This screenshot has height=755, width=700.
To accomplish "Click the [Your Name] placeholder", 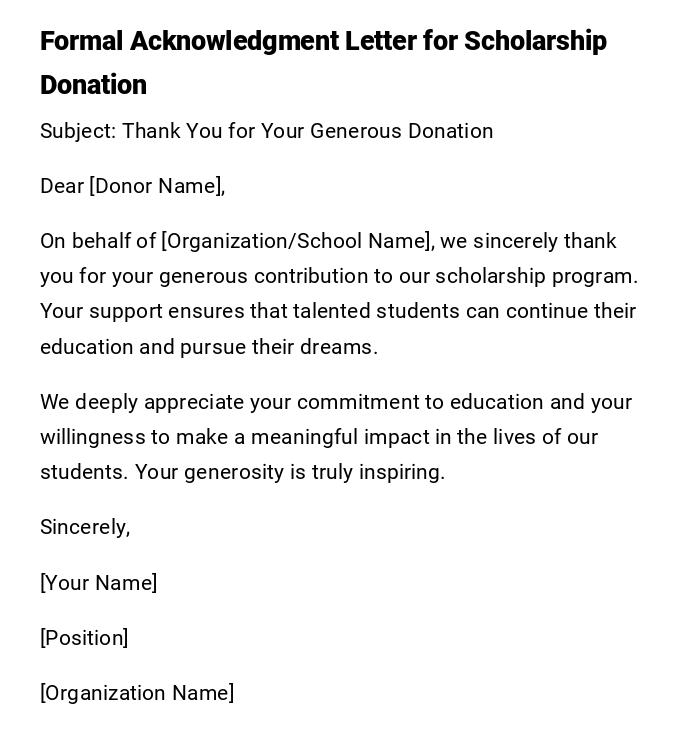I will tap(98, 583).
